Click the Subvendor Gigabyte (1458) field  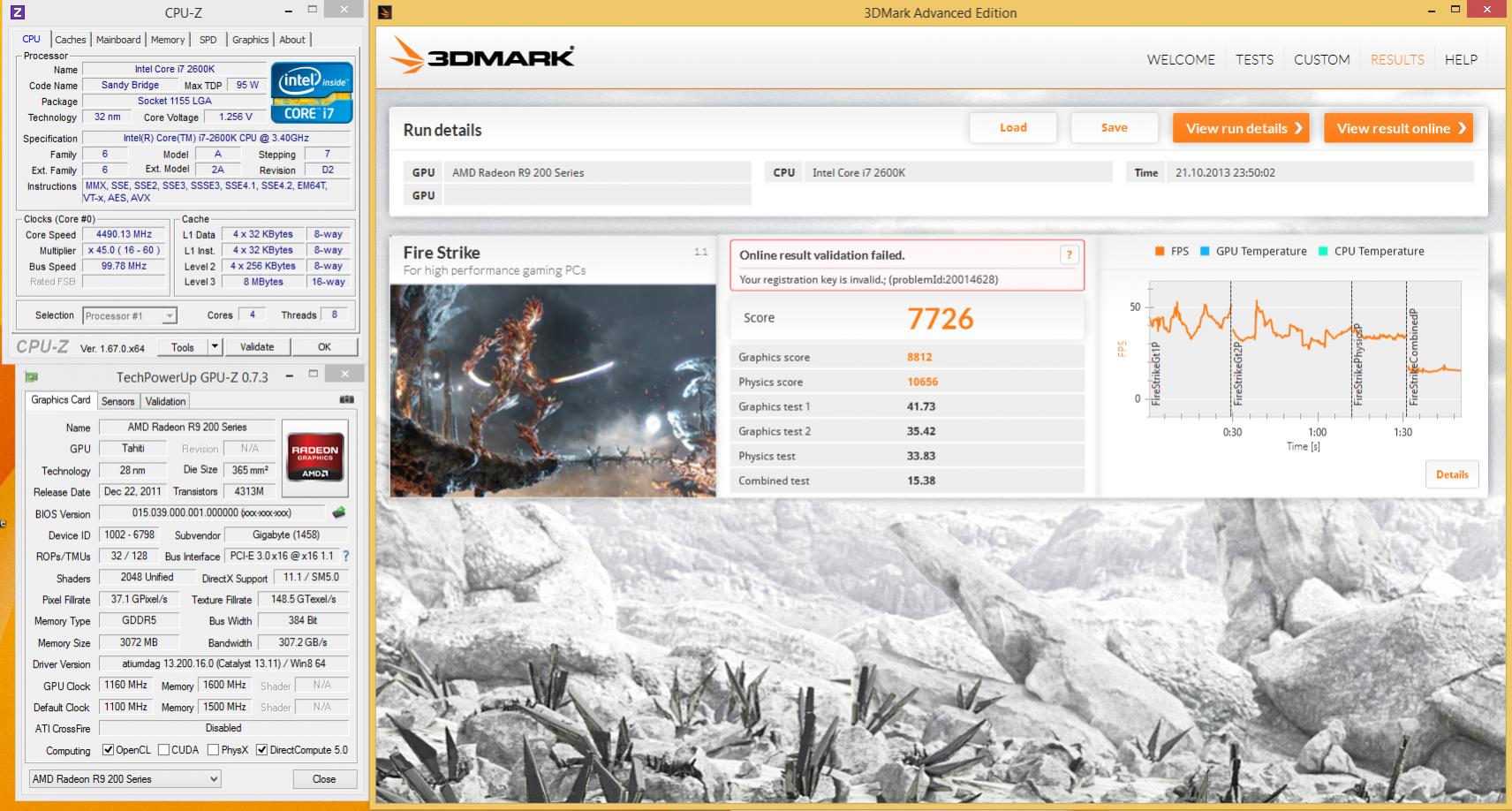coord(286,534)
